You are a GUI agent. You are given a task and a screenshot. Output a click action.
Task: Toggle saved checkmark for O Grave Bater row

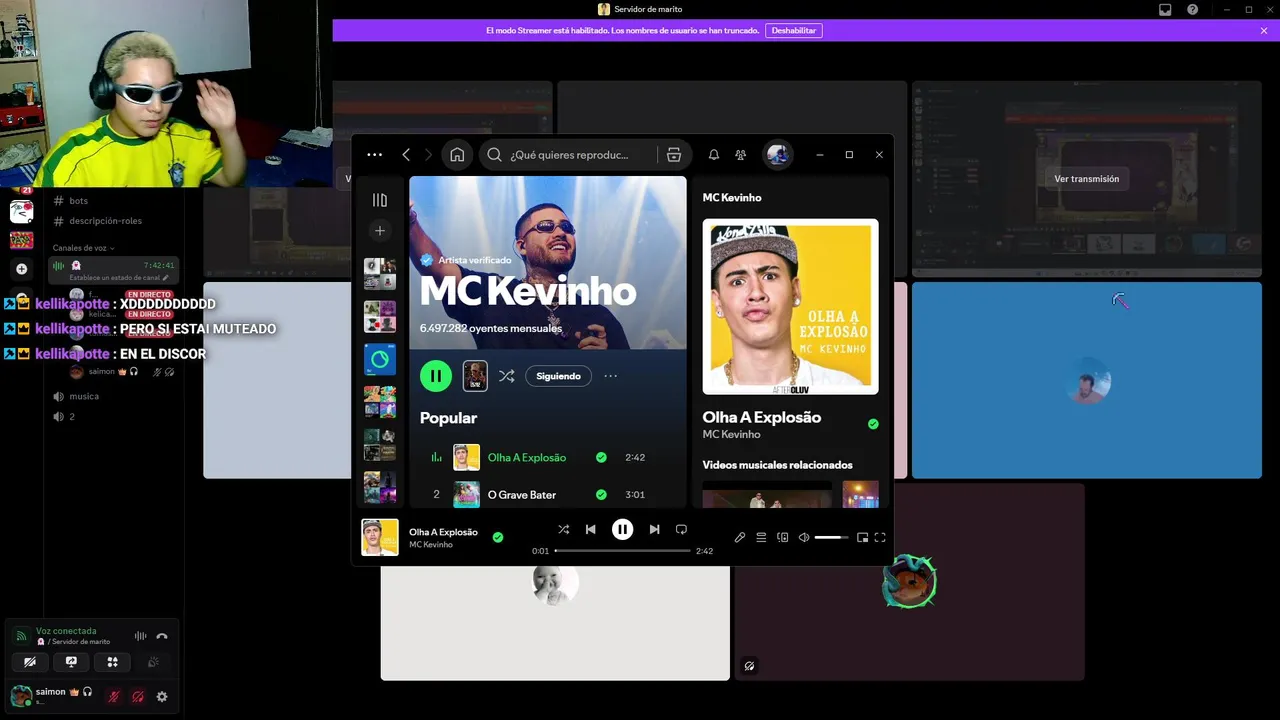click(x=601, y=494)
